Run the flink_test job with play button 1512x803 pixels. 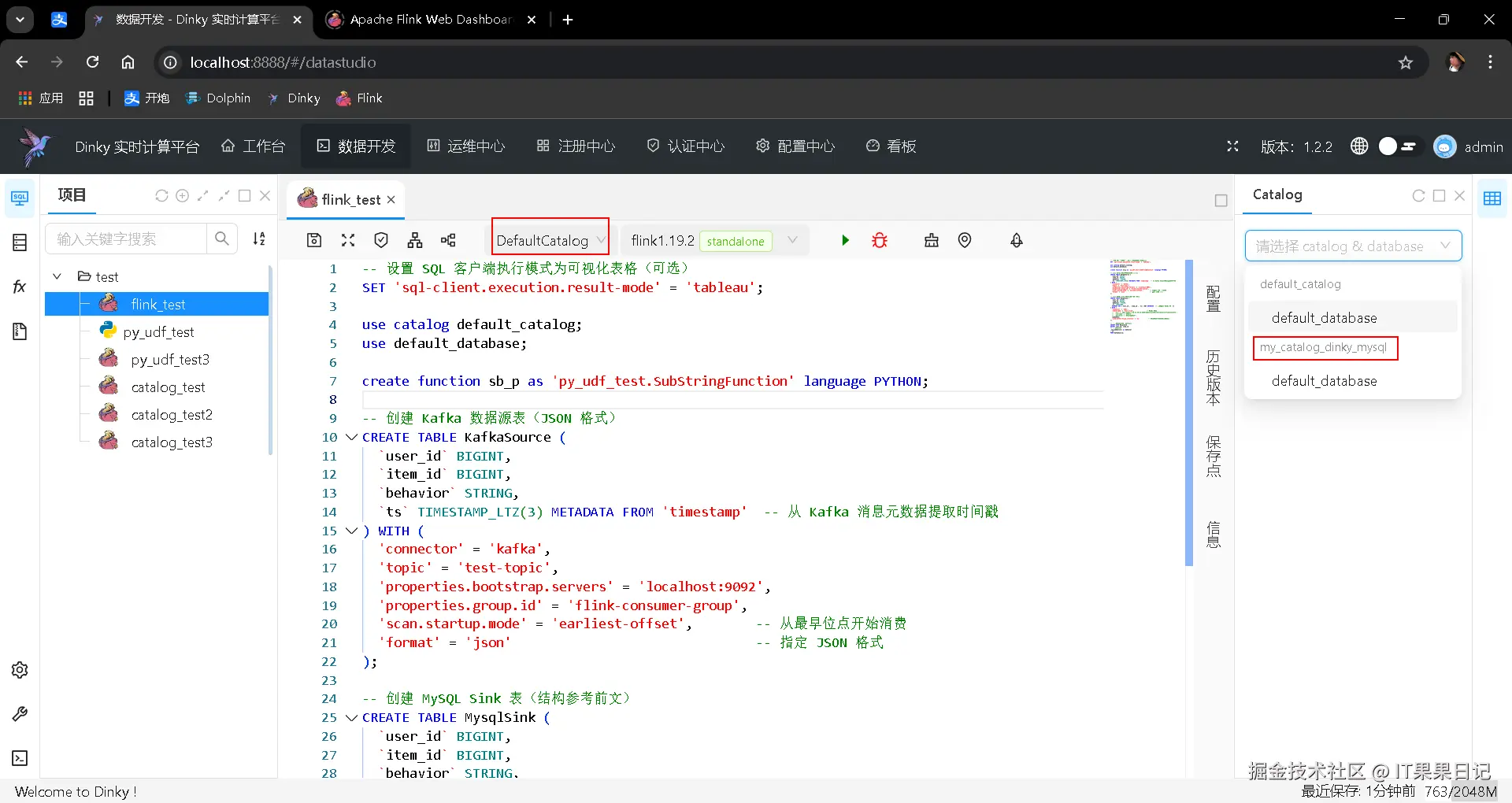[845, 240]
